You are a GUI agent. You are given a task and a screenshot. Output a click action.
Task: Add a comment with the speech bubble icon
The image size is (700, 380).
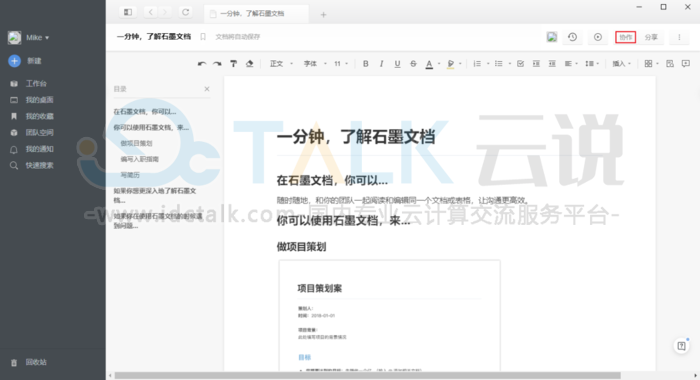pyautogui.click(x=686, y=64)
